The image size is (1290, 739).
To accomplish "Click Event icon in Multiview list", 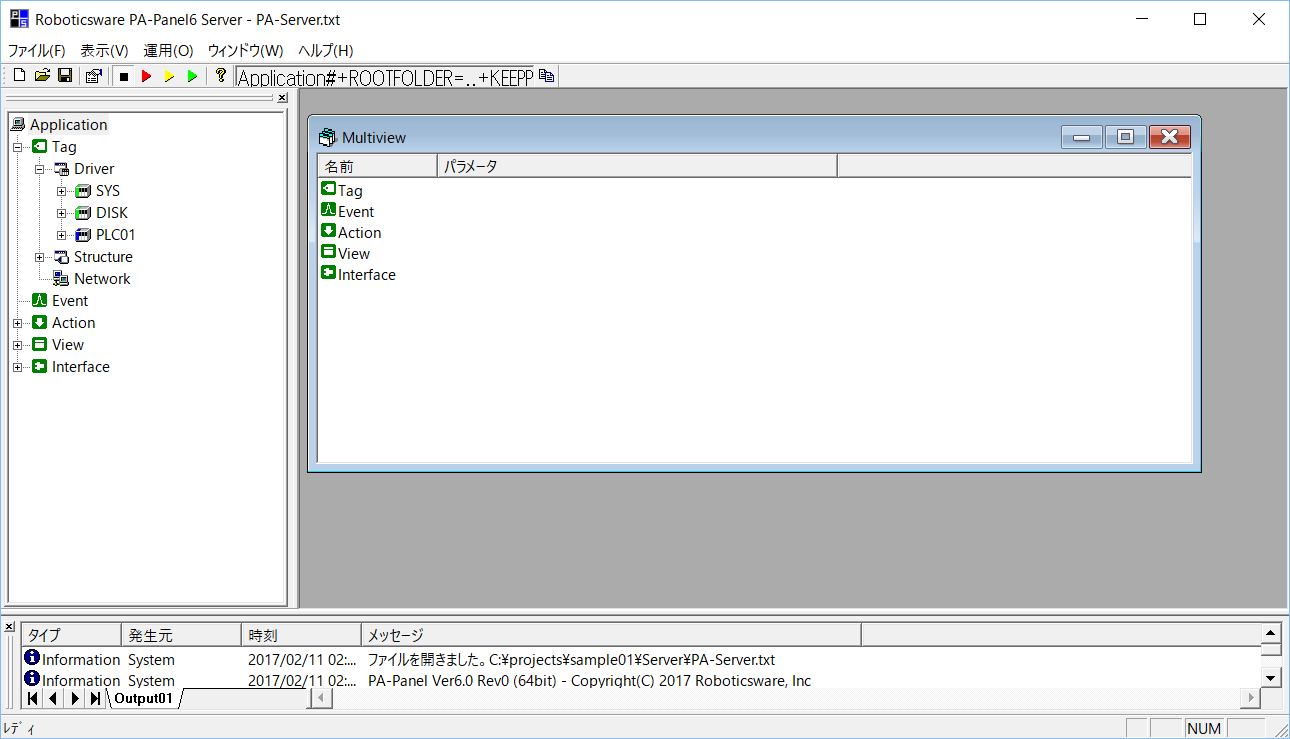I will (328, 210).
